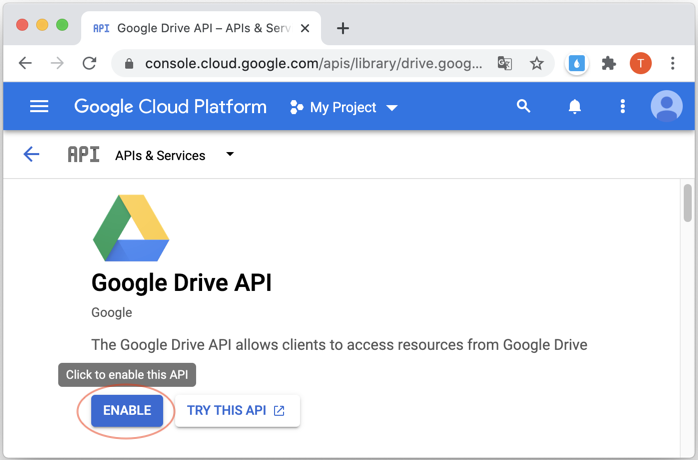Open the extensions puzzle icon
The image size is (698, 460).
(609, 63)
